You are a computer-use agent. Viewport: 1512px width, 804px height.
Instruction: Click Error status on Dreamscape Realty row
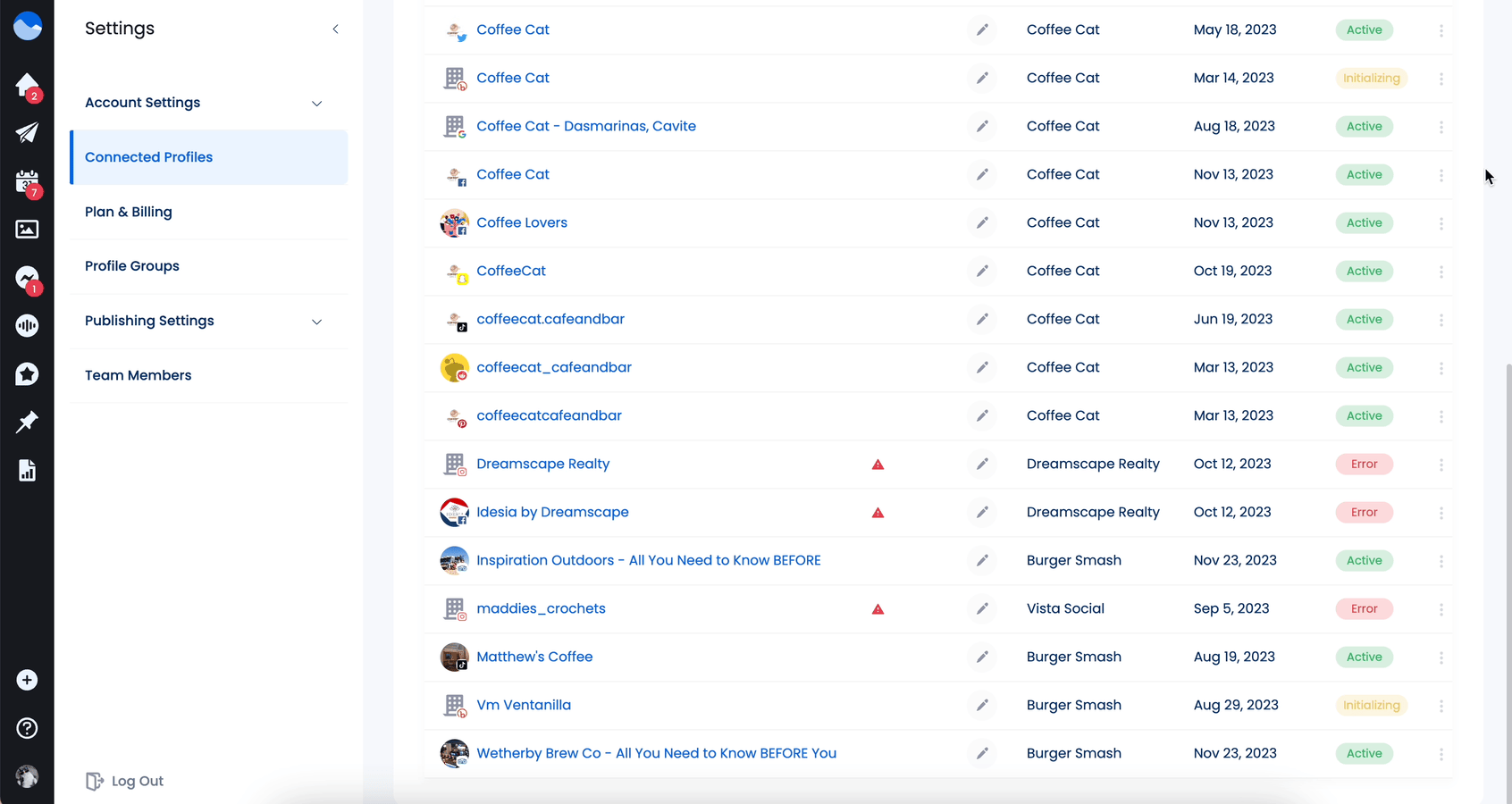pos(1364,464)
